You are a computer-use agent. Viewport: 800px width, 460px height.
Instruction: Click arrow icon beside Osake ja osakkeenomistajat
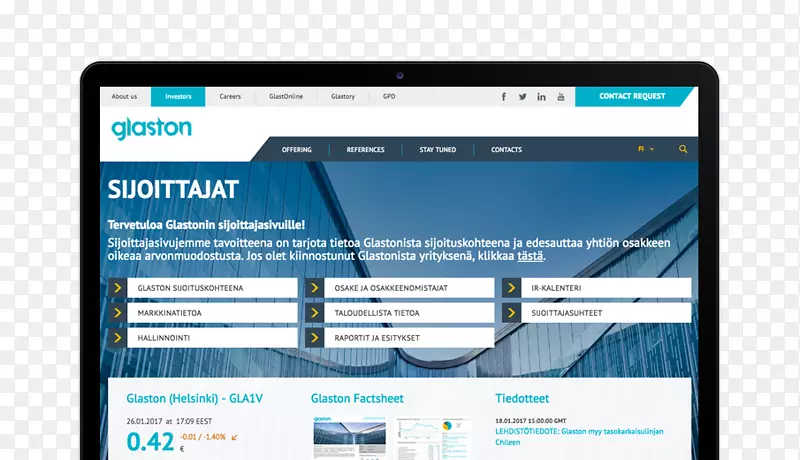pyautogui.click(x=314, y=288)
